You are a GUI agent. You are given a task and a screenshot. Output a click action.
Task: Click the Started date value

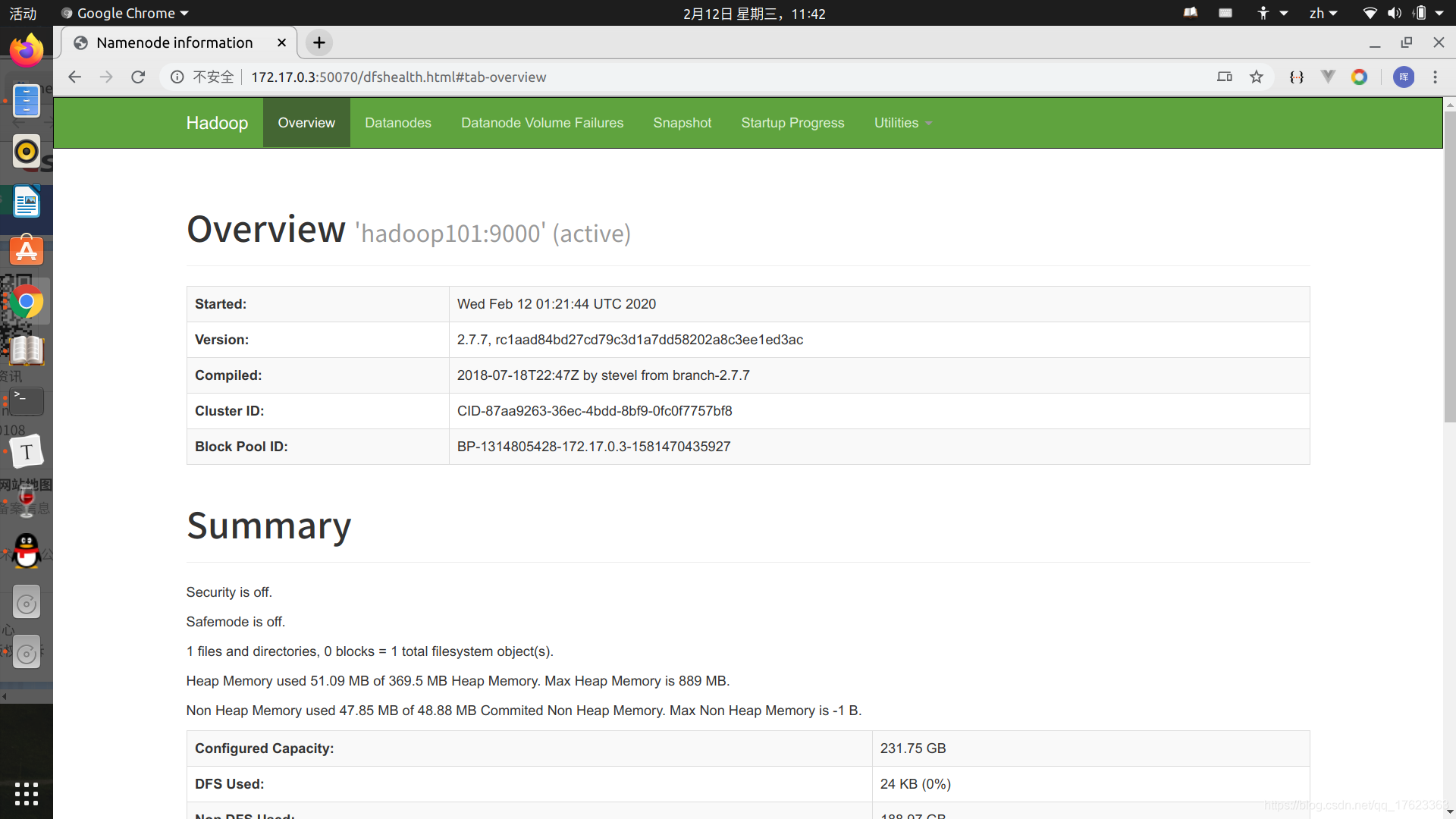557,304
